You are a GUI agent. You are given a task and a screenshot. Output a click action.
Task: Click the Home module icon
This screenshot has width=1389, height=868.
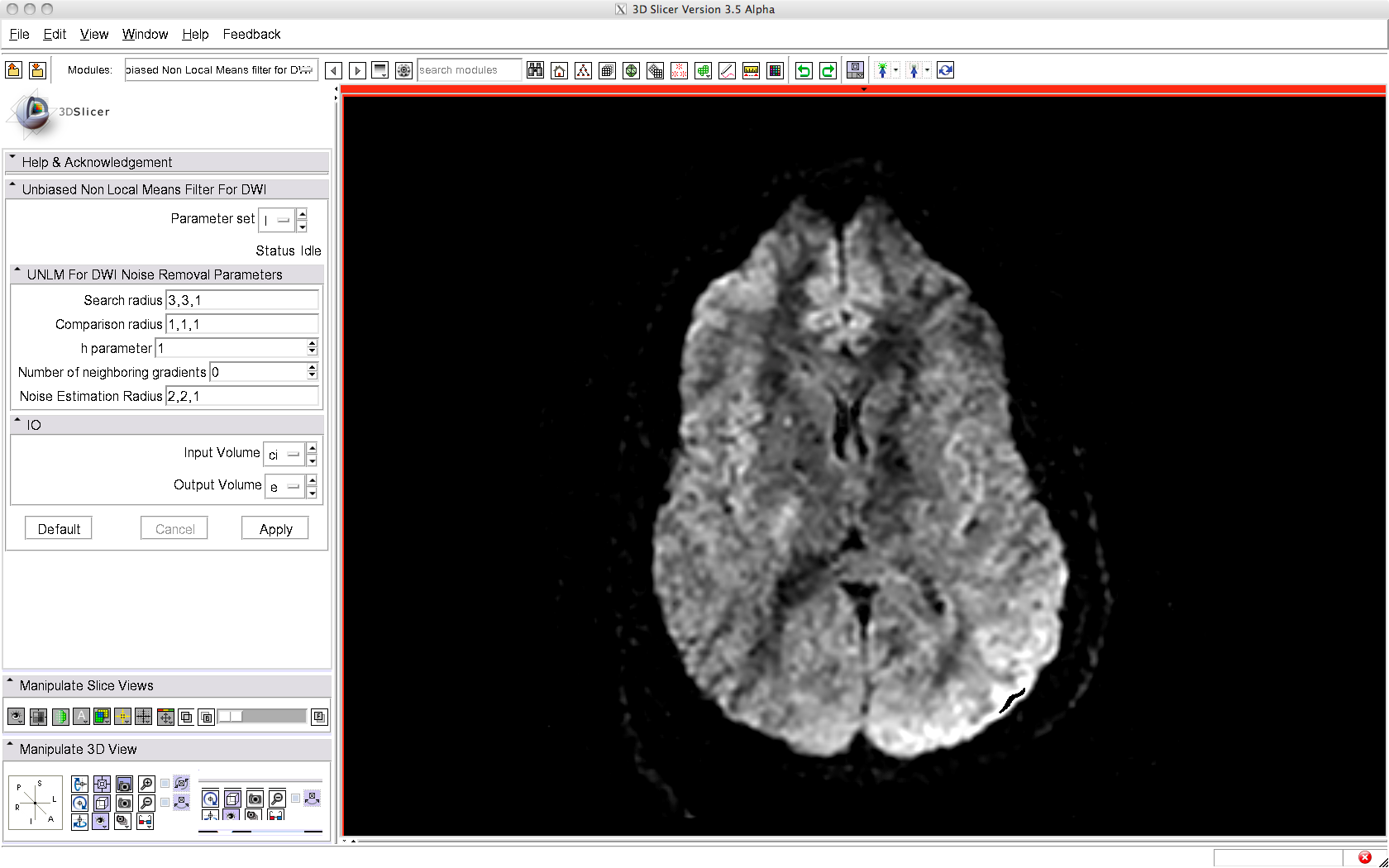[560, 71]
